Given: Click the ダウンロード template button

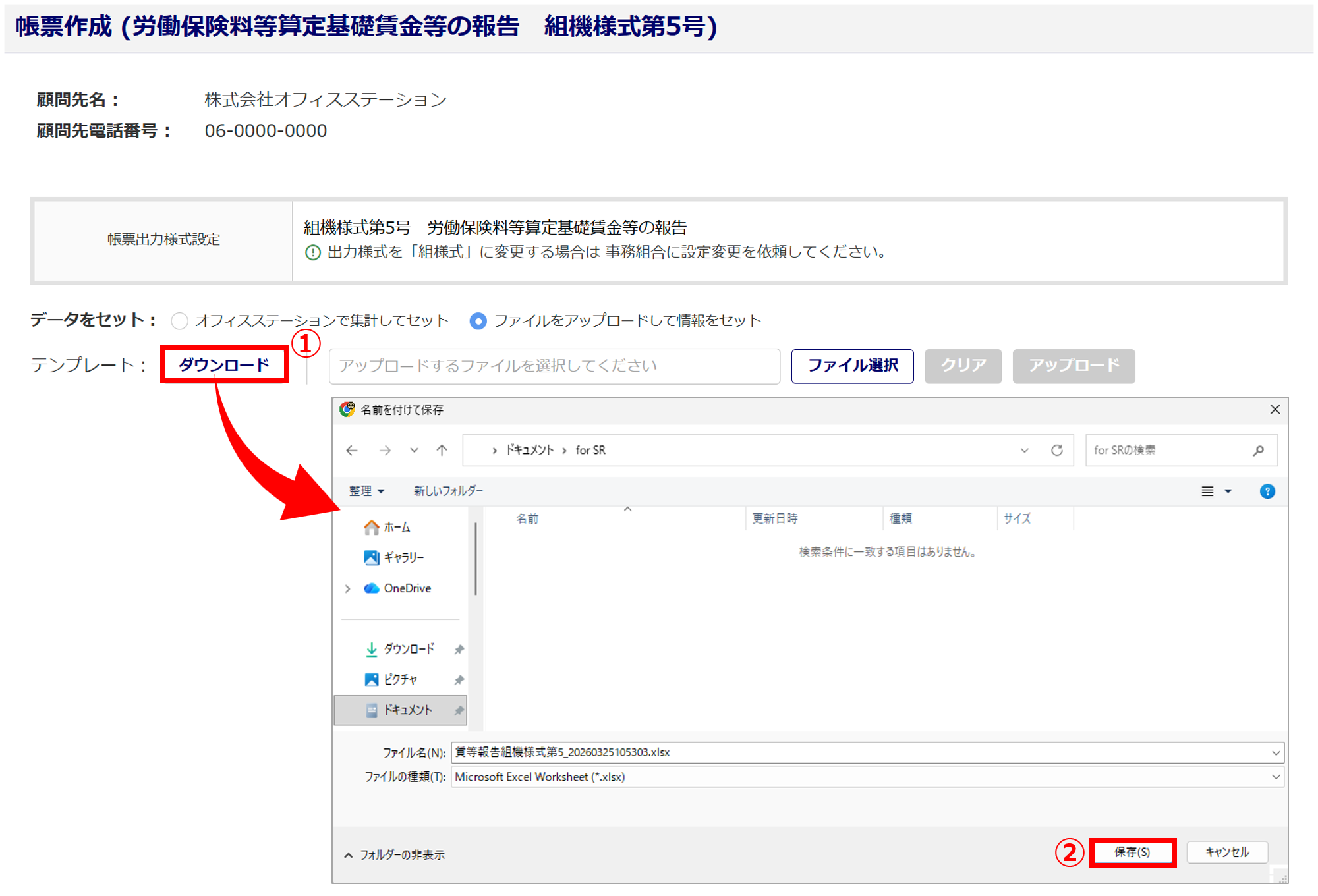Looking at the screenshot, I should coord(224,365).
